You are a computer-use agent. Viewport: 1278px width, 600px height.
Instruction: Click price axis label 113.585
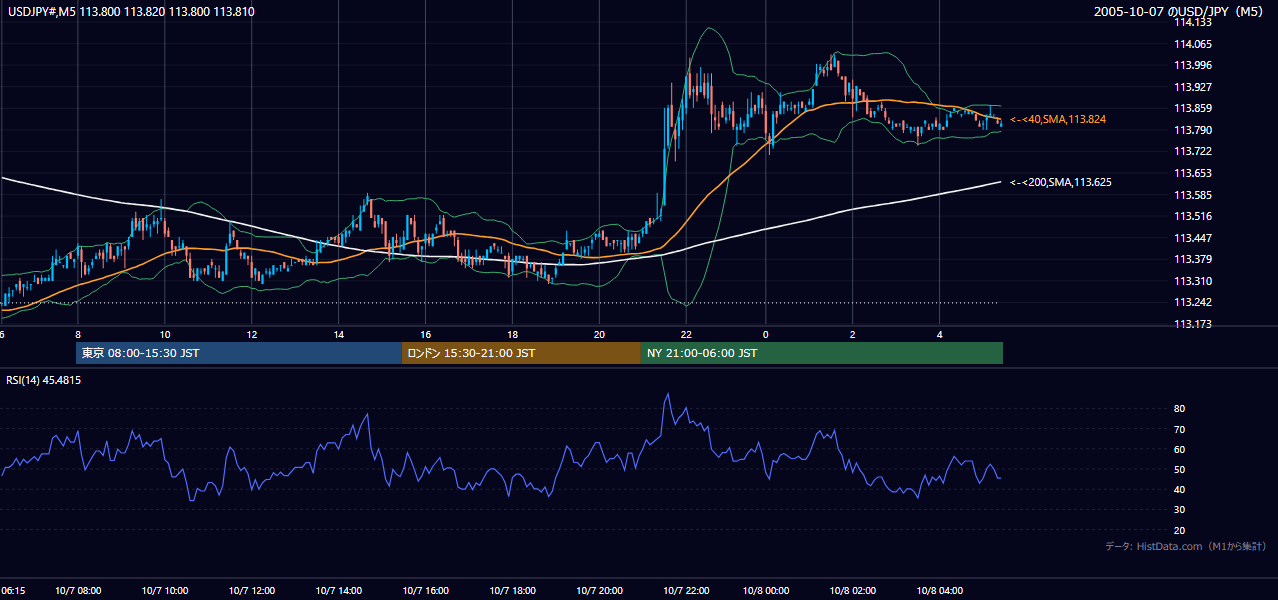click(x=1192, y=195)
